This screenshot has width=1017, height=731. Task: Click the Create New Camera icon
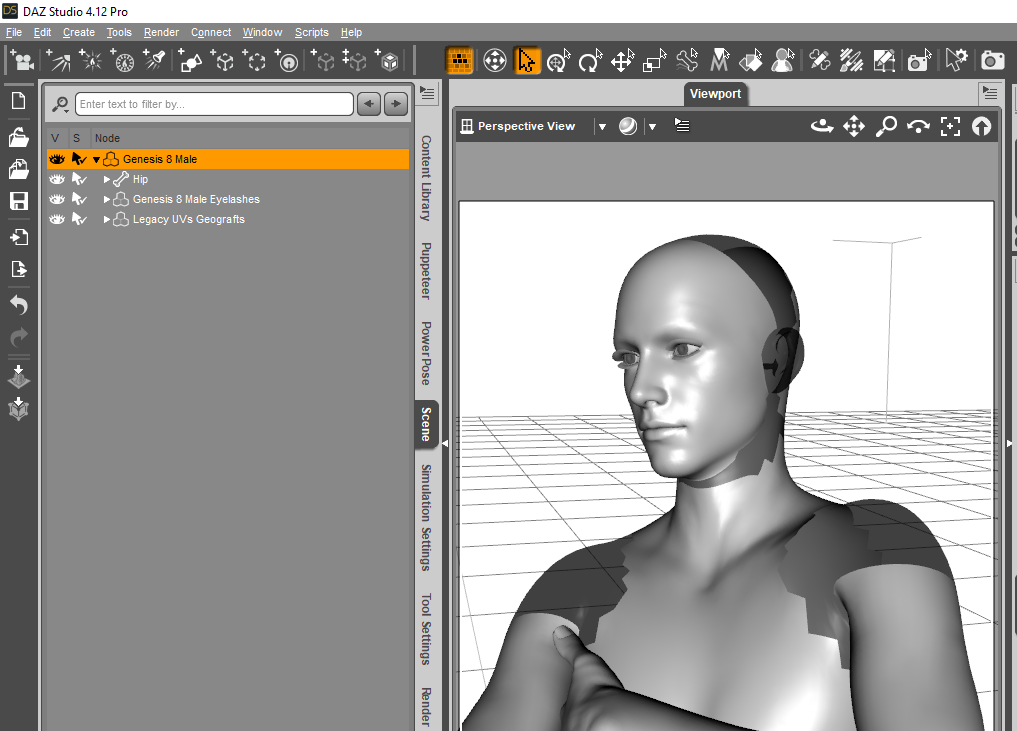pyautogui.click(x=20, y=61)
